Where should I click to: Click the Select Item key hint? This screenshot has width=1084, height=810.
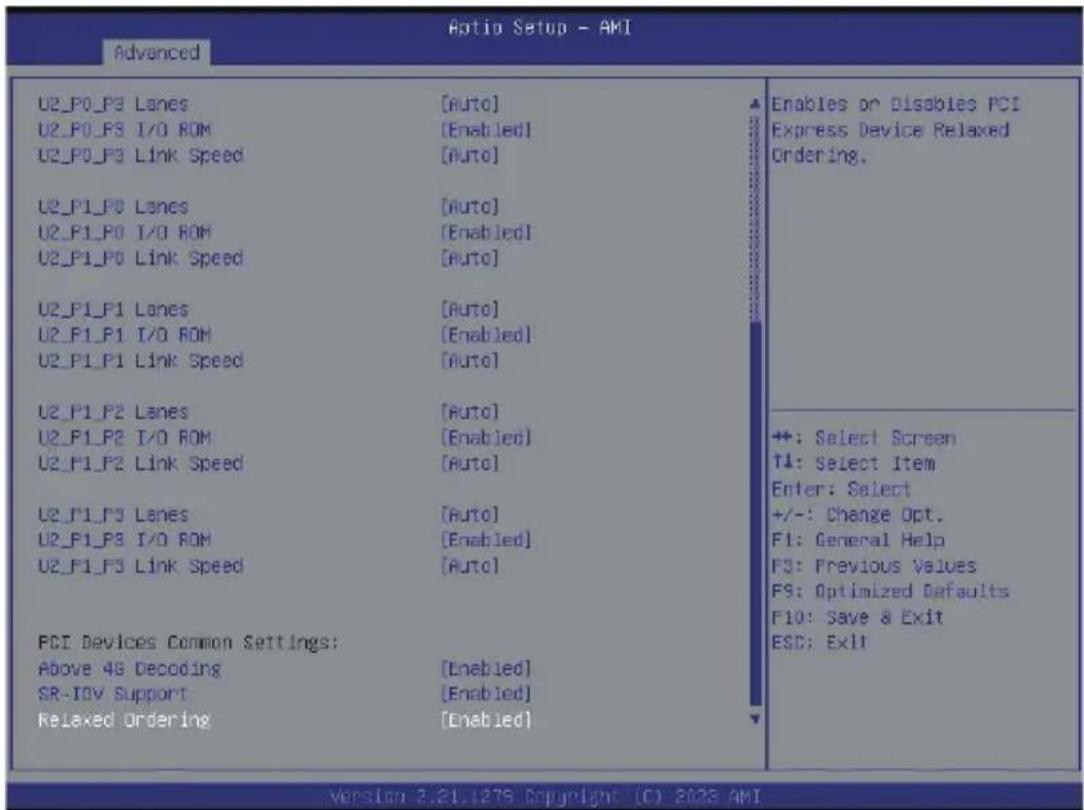[x=853, y=464]
